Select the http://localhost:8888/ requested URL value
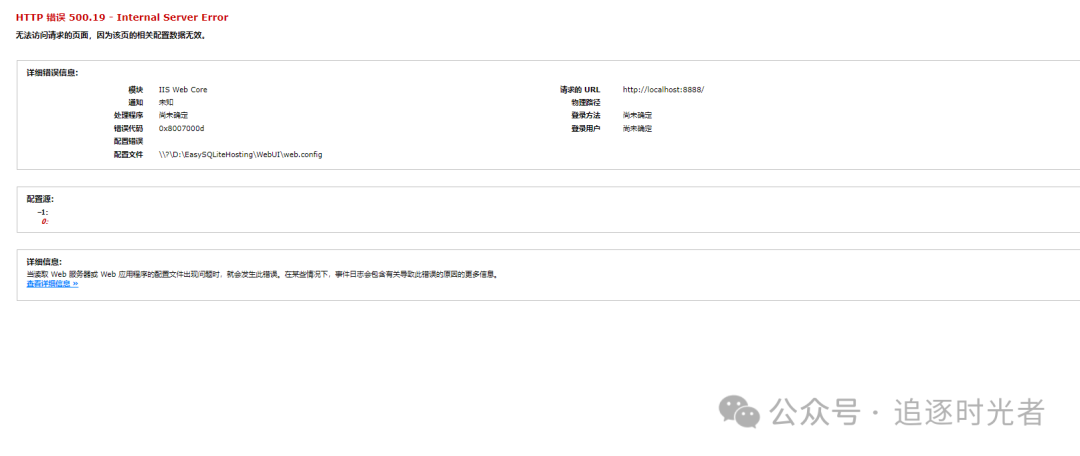Image resolution: width=1080 pixels, height=456 pixels. coord(663,90)
